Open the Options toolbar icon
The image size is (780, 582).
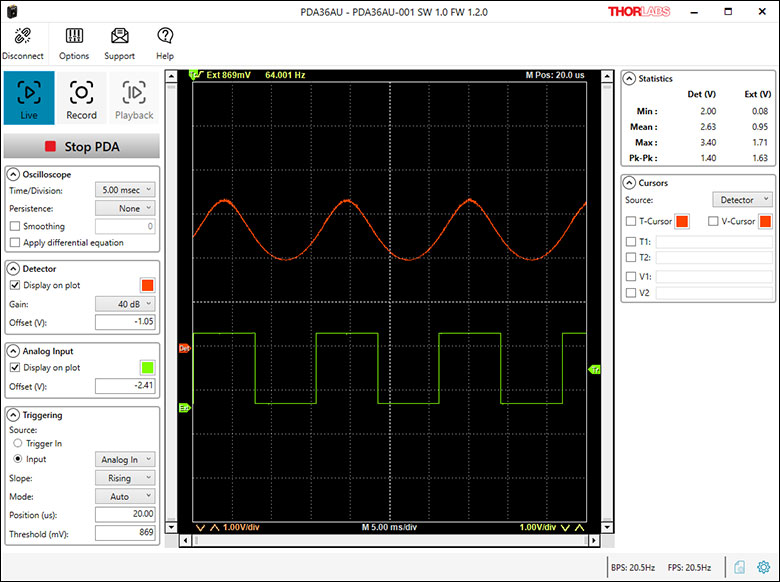point(74,37)
